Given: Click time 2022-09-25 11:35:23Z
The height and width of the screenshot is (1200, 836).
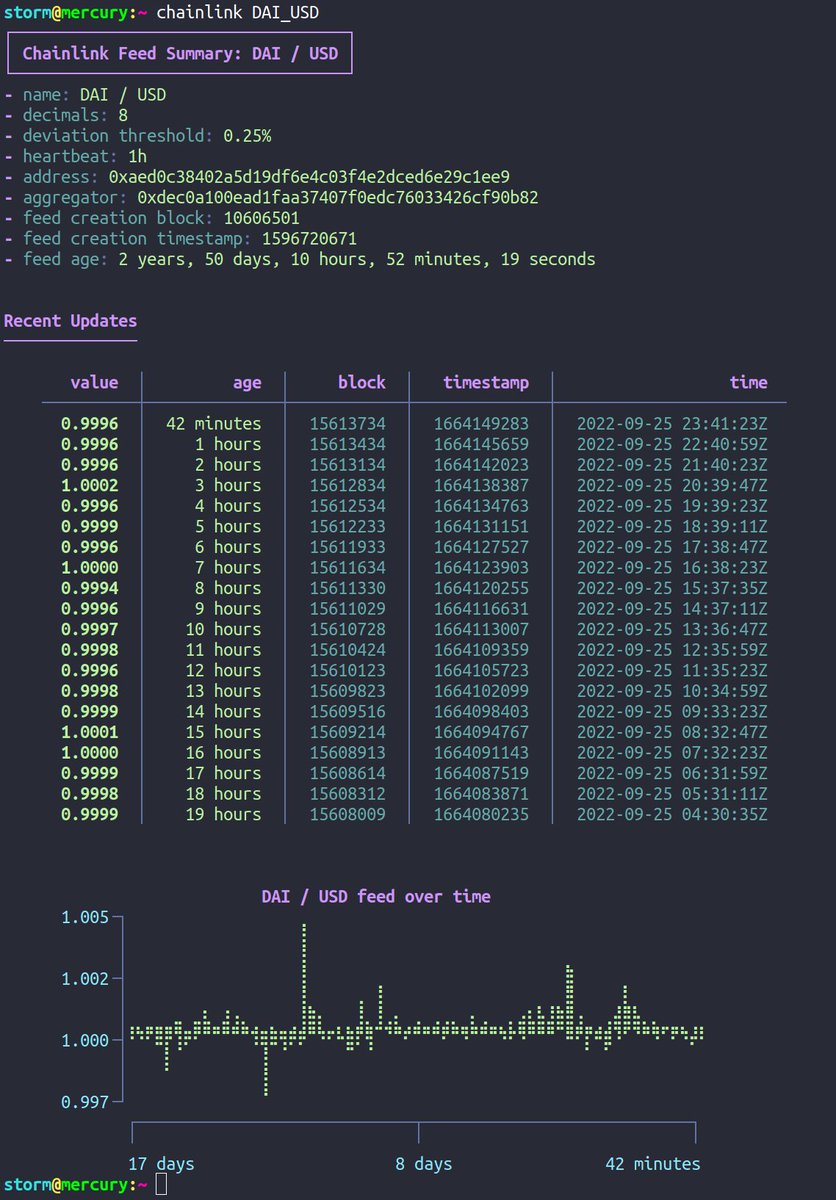Looking at the screenshot, I should (x=672, y=670).
